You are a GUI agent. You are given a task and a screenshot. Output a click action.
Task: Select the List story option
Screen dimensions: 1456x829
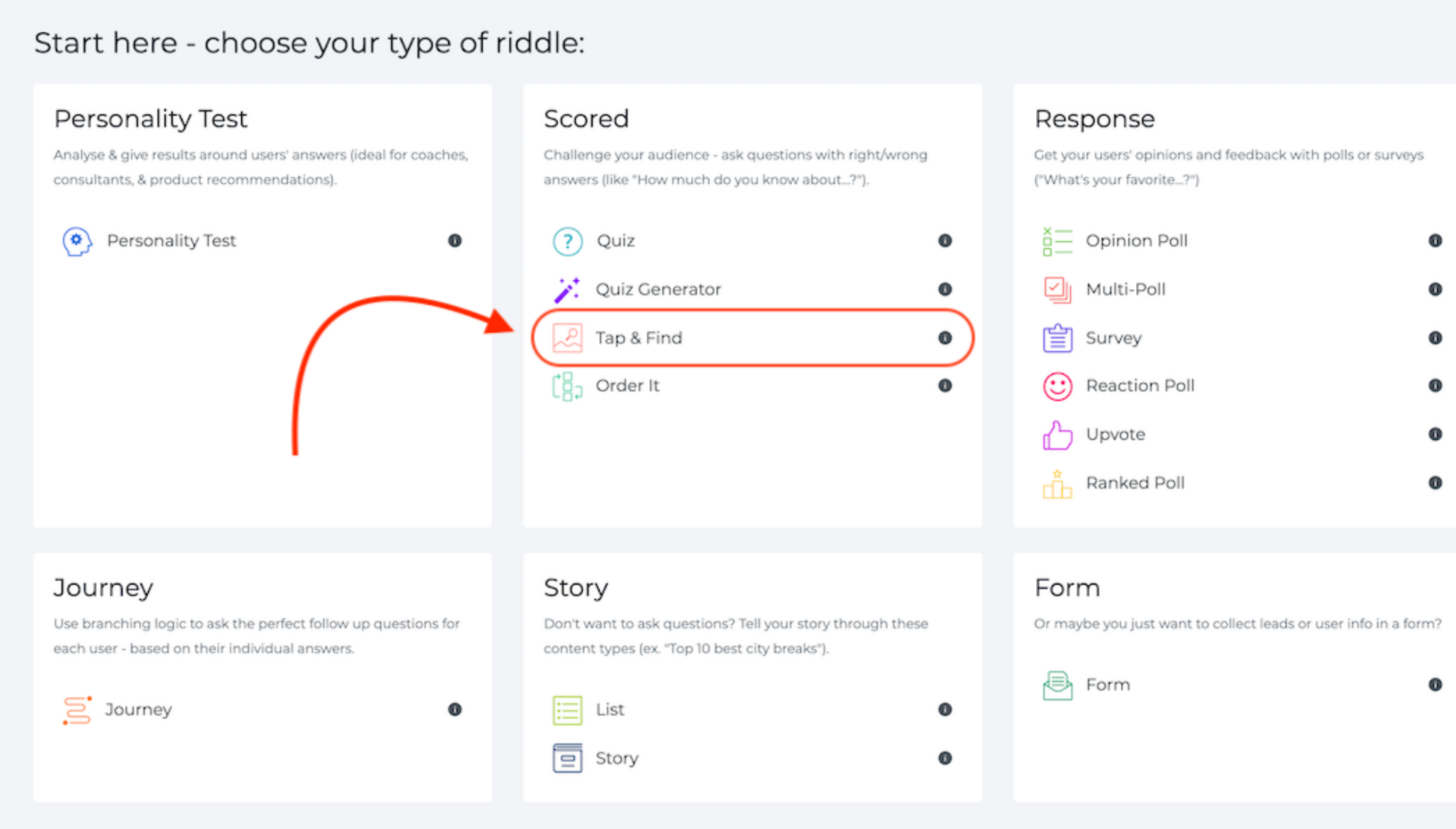(610, 710)
